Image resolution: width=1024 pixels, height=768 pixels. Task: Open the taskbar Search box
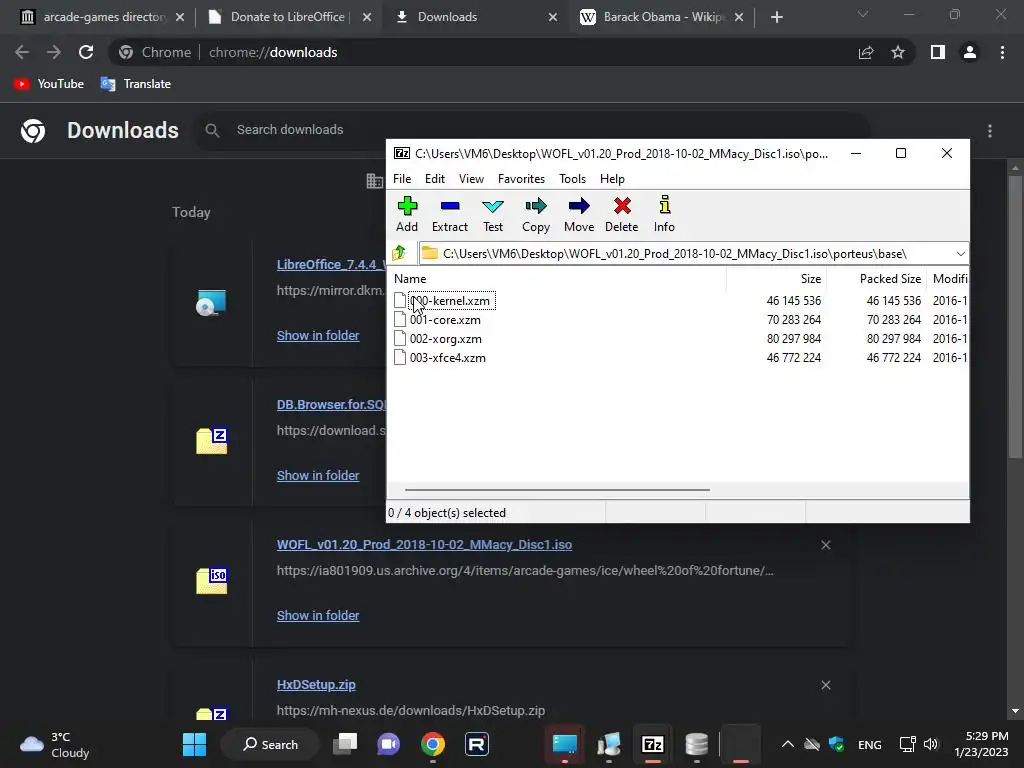tap(270, 744)
